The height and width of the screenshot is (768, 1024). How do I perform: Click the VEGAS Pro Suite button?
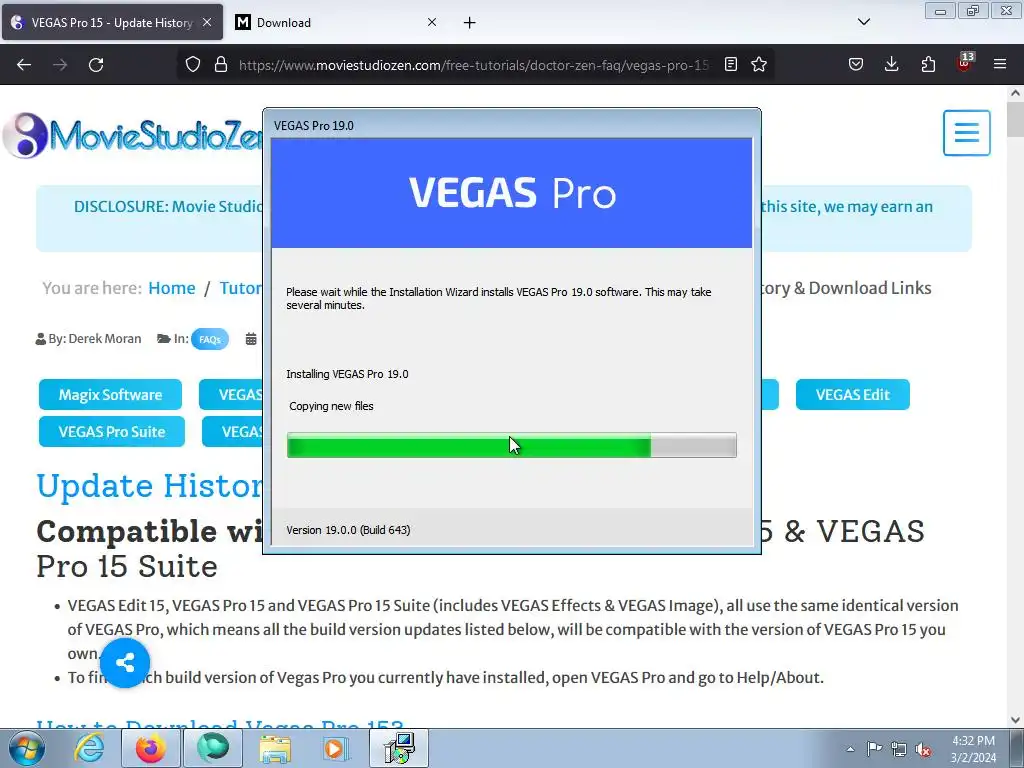point(112,432)
